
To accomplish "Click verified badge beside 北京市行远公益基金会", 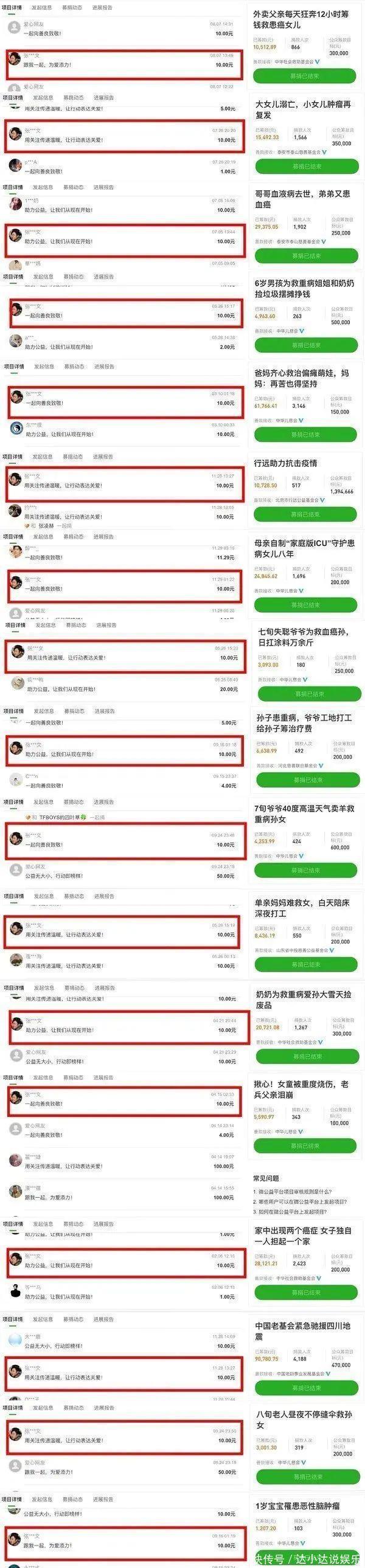I will [322, 500].
